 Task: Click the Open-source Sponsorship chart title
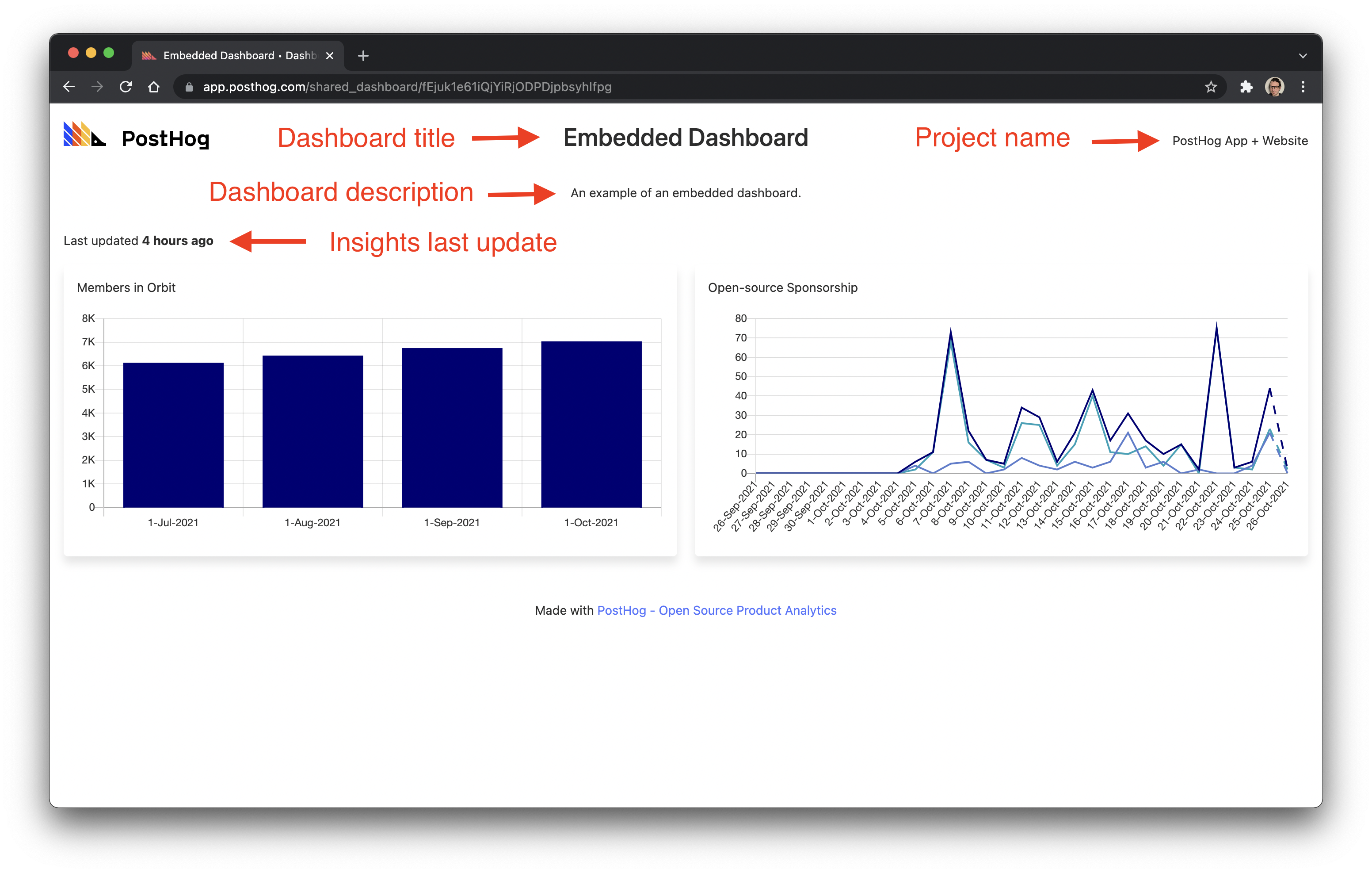point(782,287)
